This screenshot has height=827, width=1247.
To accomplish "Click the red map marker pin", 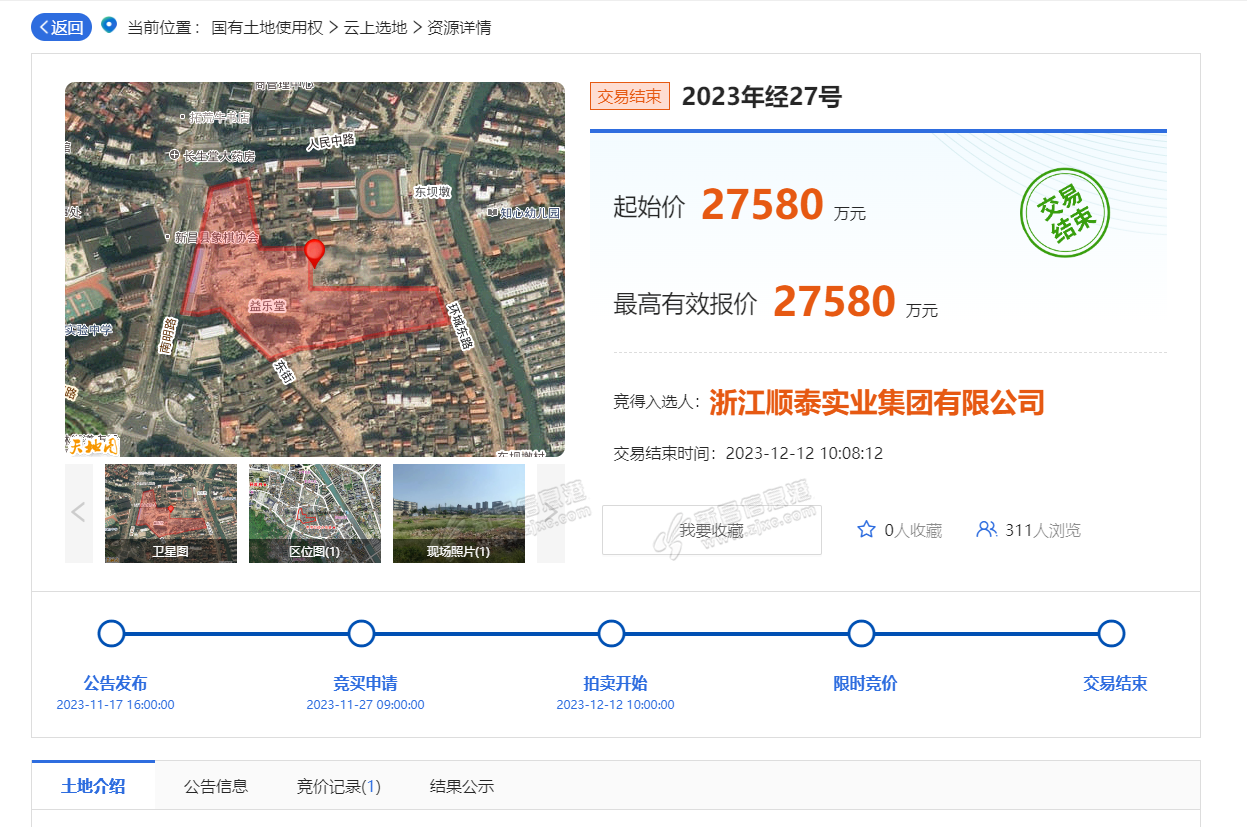I will [x=314, y=253].
